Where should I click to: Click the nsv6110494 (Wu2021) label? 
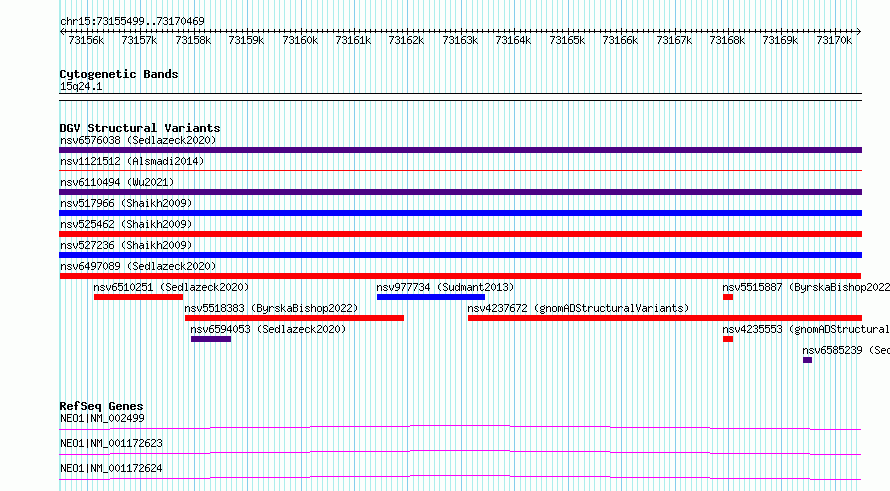(117, 182)
